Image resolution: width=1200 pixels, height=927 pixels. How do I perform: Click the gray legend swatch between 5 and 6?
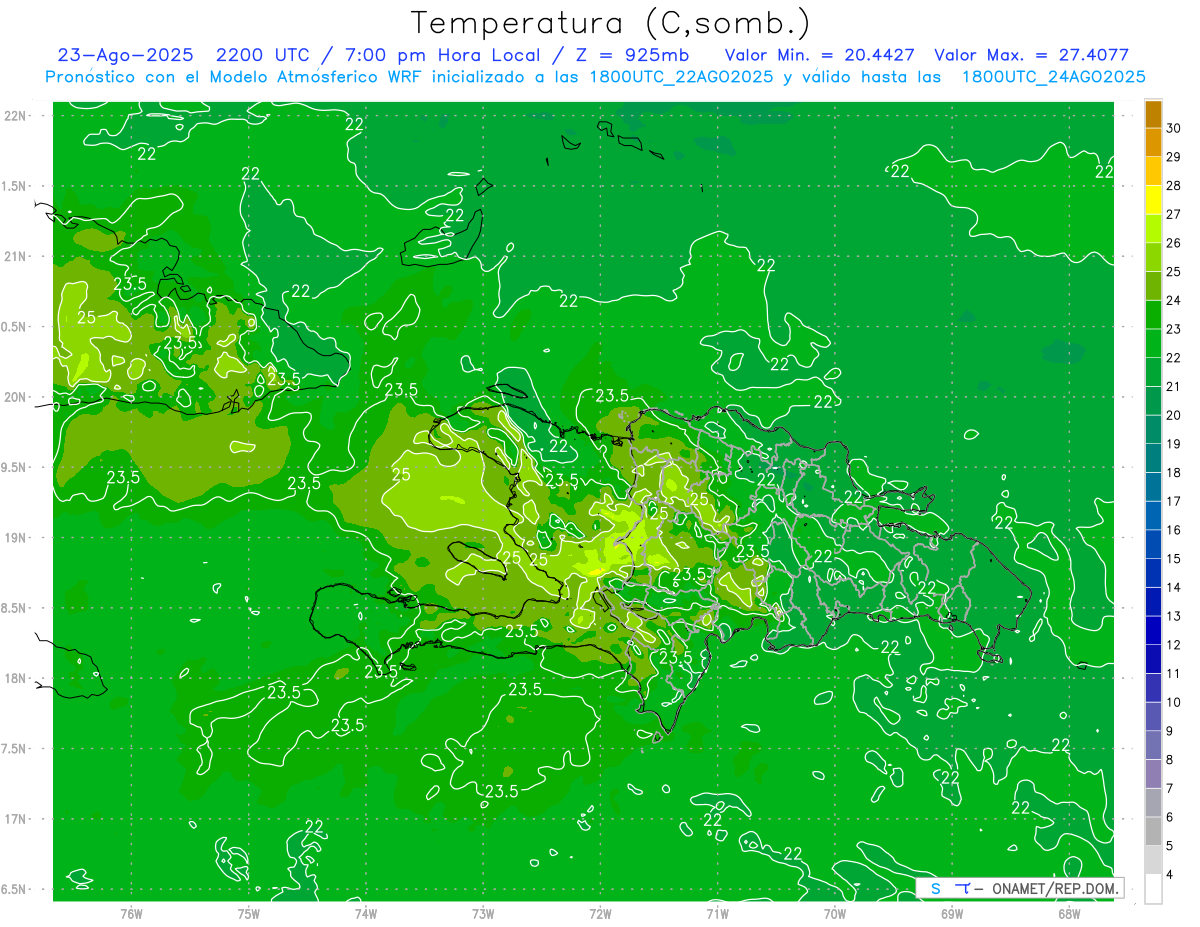[x=1153, y=831]
